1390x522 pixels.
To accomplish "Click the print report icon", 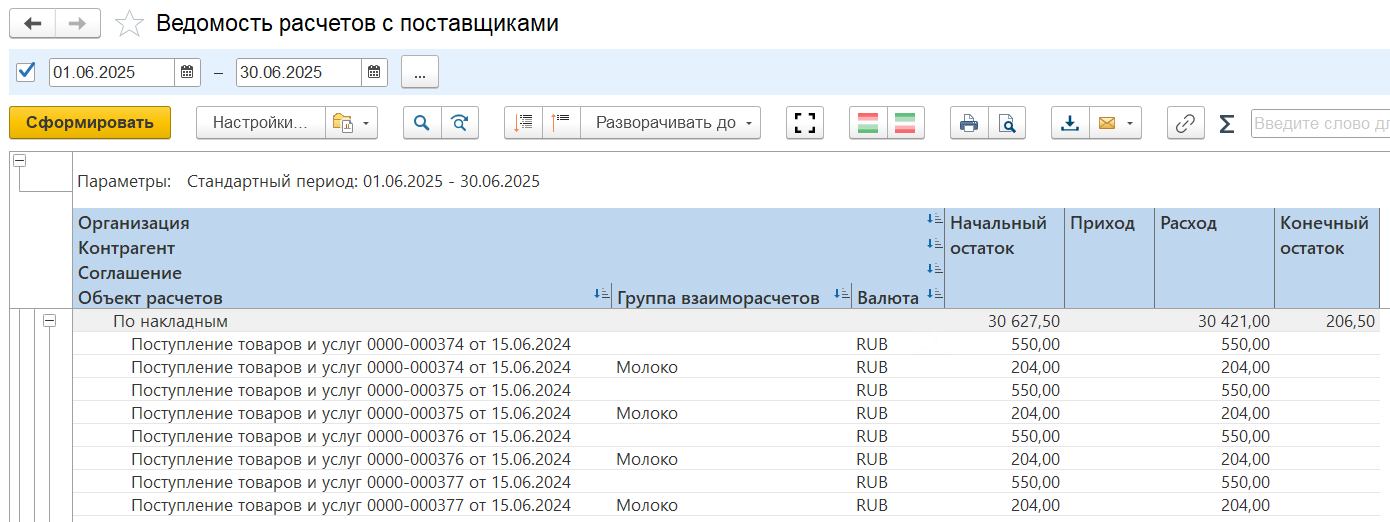I will (x=968, y=123).
